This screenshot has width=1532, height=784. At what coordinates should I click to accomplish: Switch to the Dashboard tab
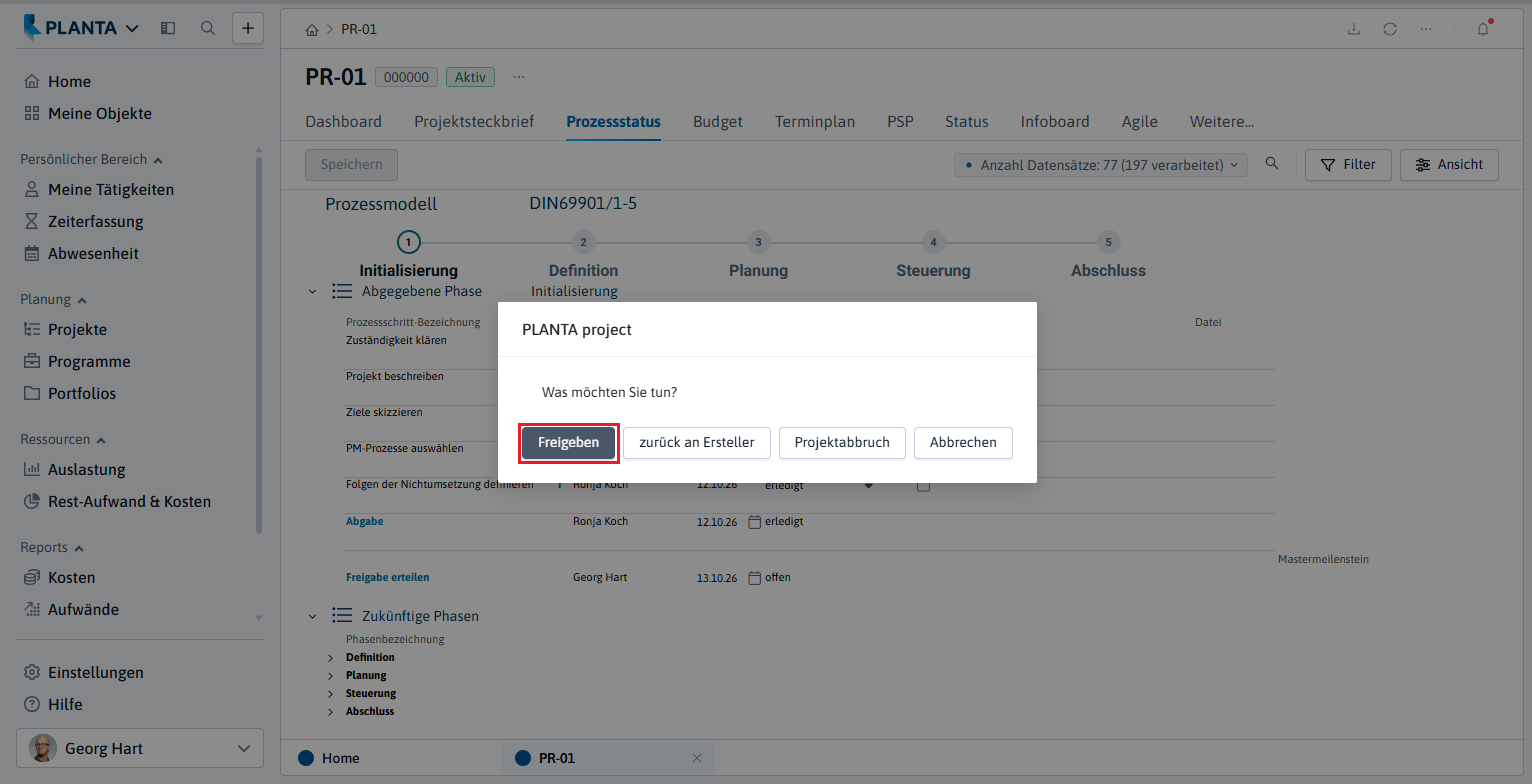coord(343,122)
